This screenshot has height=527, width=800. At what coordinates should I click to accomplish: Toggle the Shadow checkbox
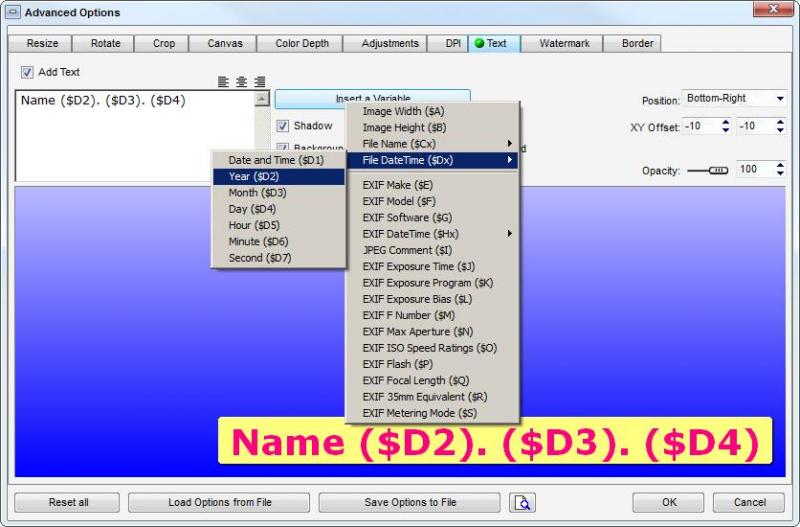point(282,126)
